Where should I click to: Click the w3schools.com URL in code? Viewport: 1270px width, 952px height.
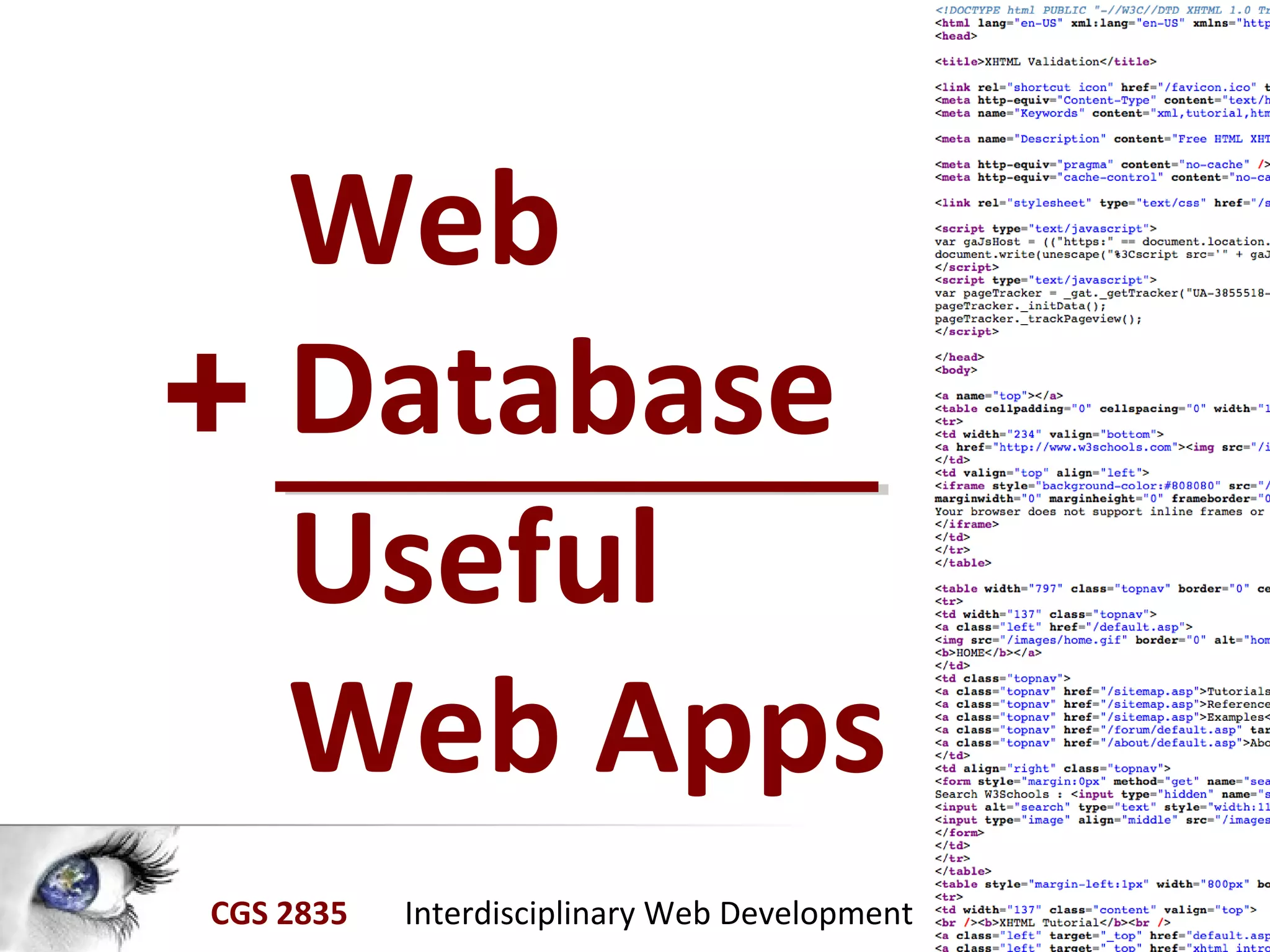pos(1084,447)
